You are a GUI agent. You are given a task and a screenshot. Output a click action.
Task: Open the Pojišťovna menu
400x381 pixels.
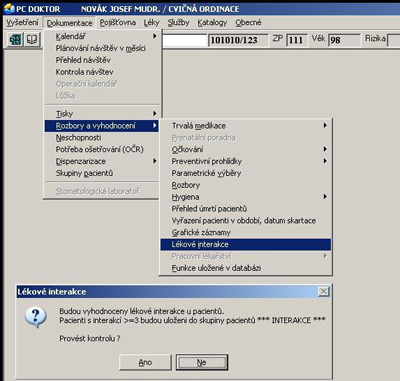tap(118, 23)
